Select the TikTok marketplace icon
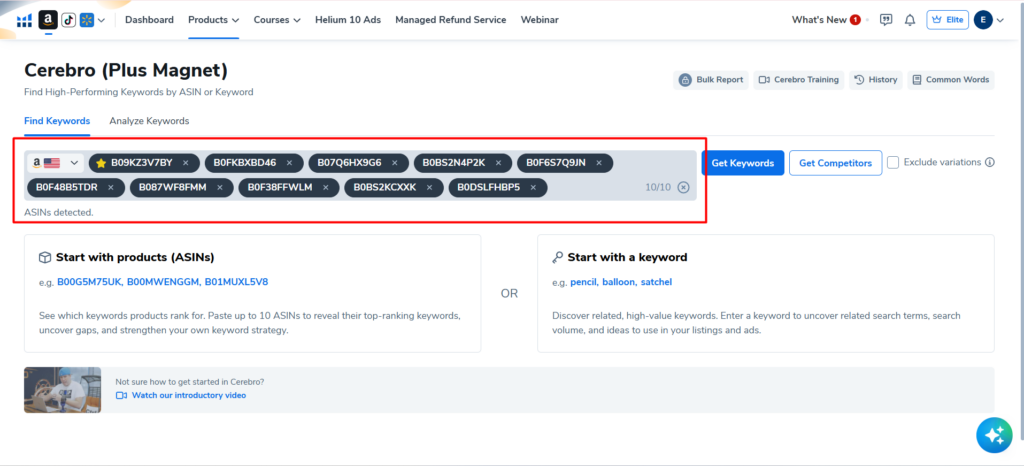The image size is (1024, 466). tap(69, 20)
